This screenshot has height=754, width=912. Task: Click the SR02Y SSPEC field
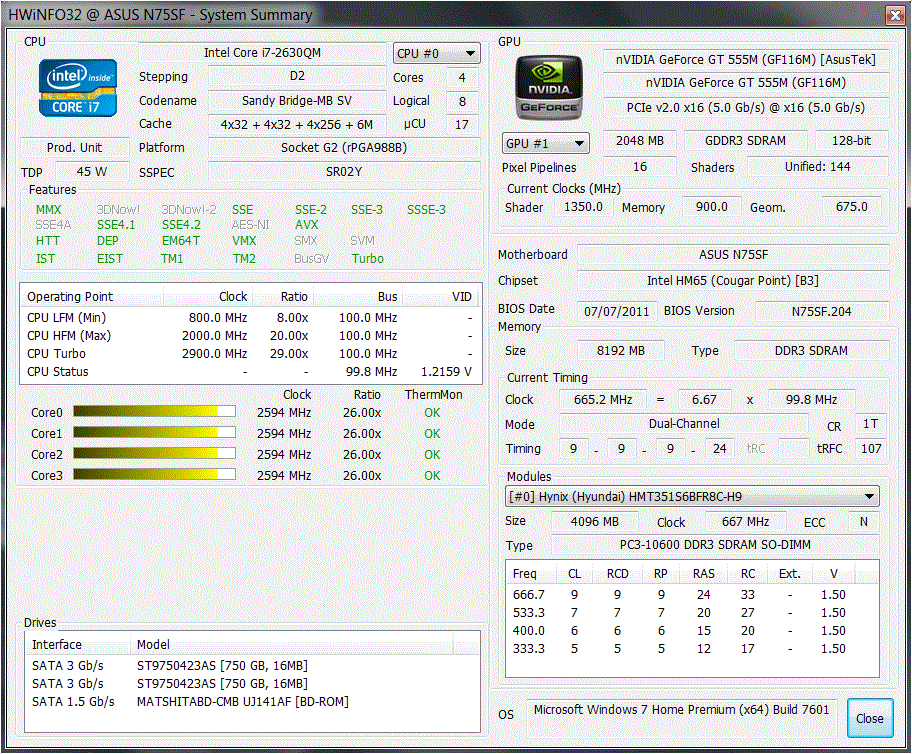(x=344, y=172)
